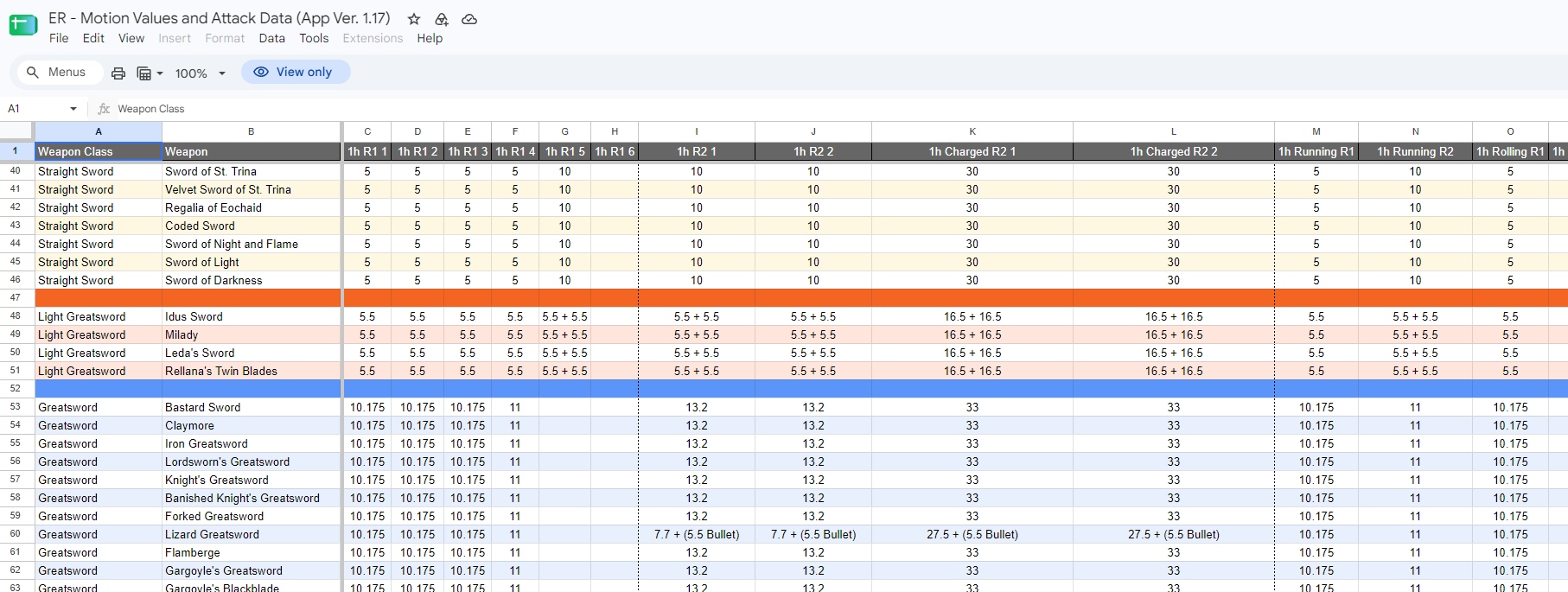Select the Lizard Greatsword cell
Image resolution: width=1568 pixels, height=592 pixels.
click(252, 534)
